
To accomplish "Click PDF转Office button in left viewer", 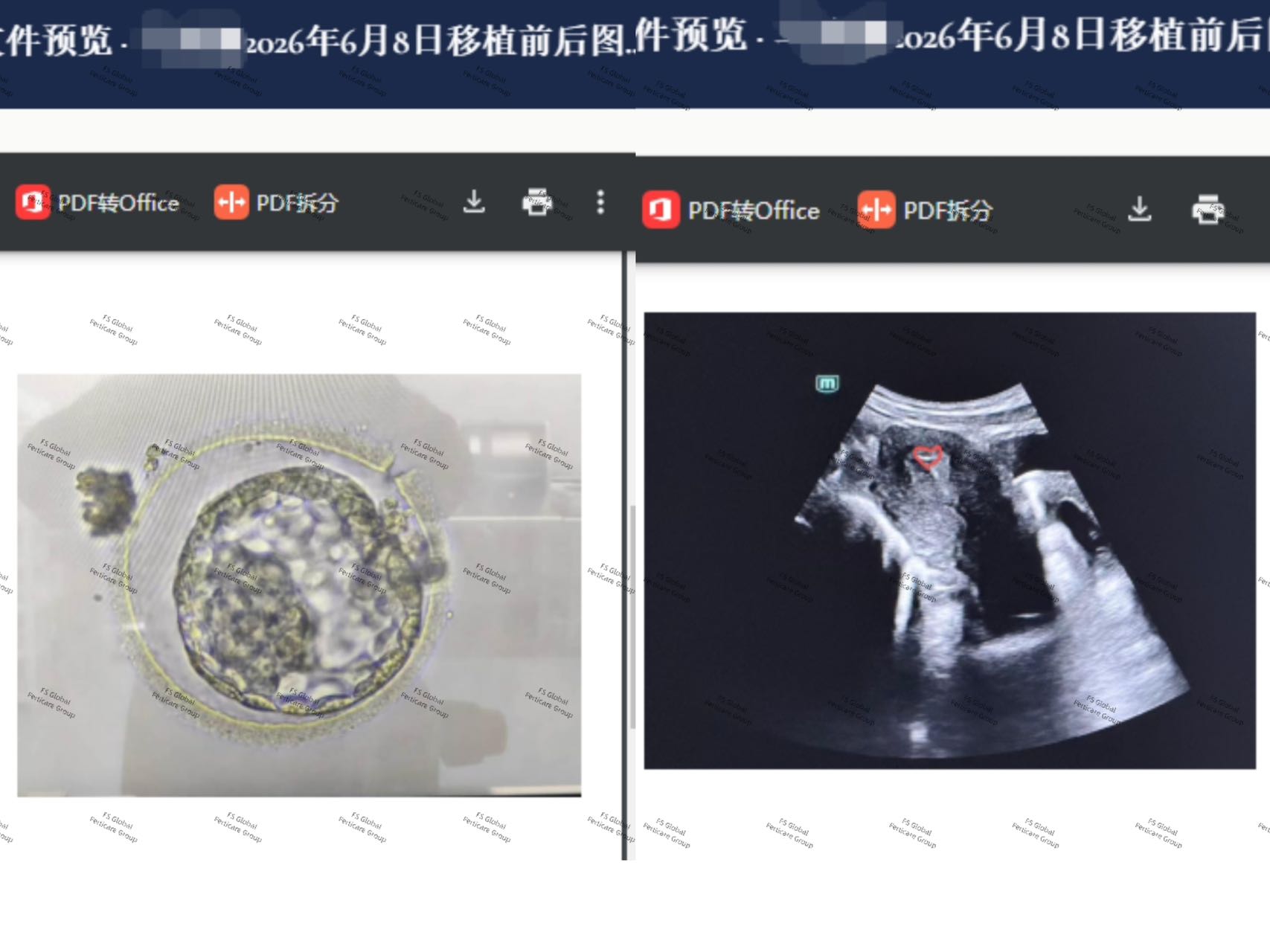I will (x=97, y=202).
